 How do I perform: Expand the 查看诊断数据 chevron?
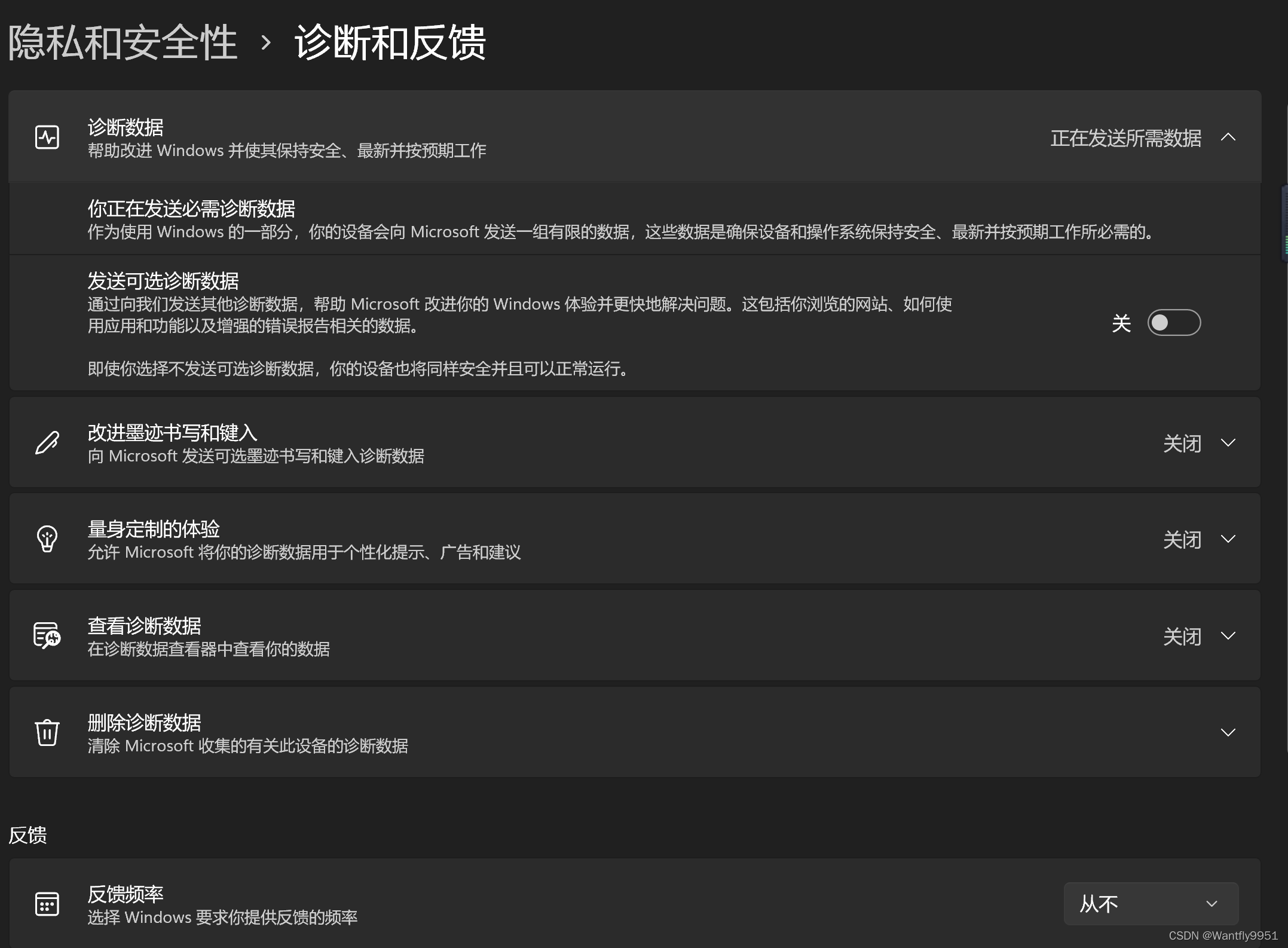(1228, 635)
